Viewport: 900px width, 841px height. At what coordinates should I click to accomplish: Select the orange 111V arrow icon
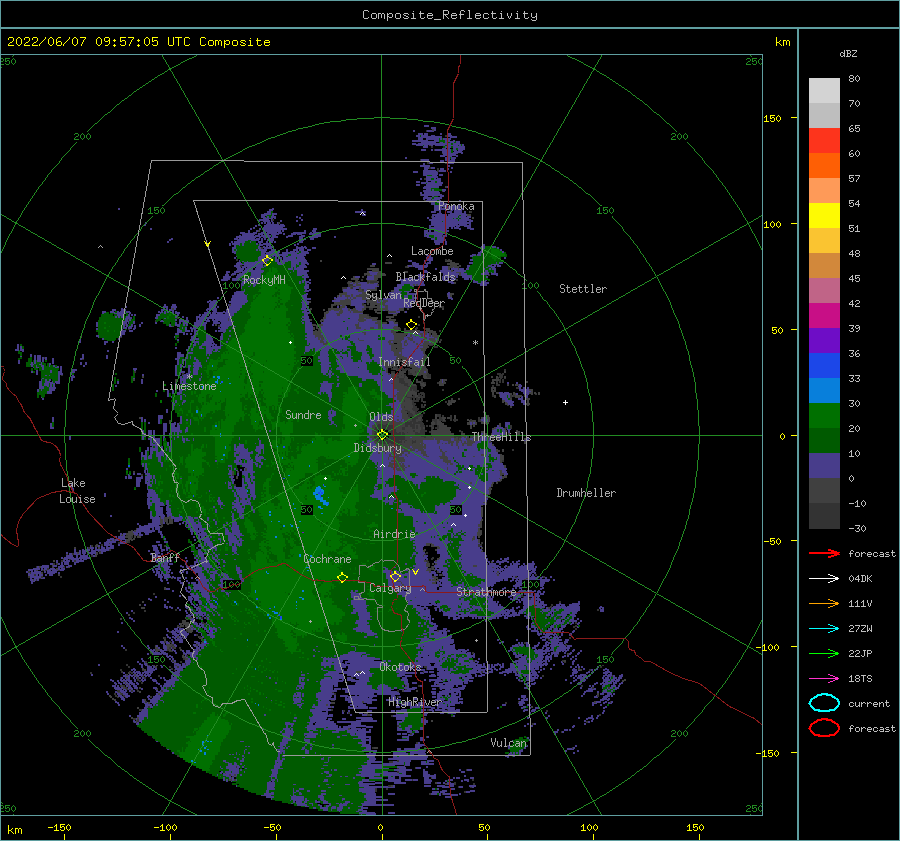pos(824,603)
